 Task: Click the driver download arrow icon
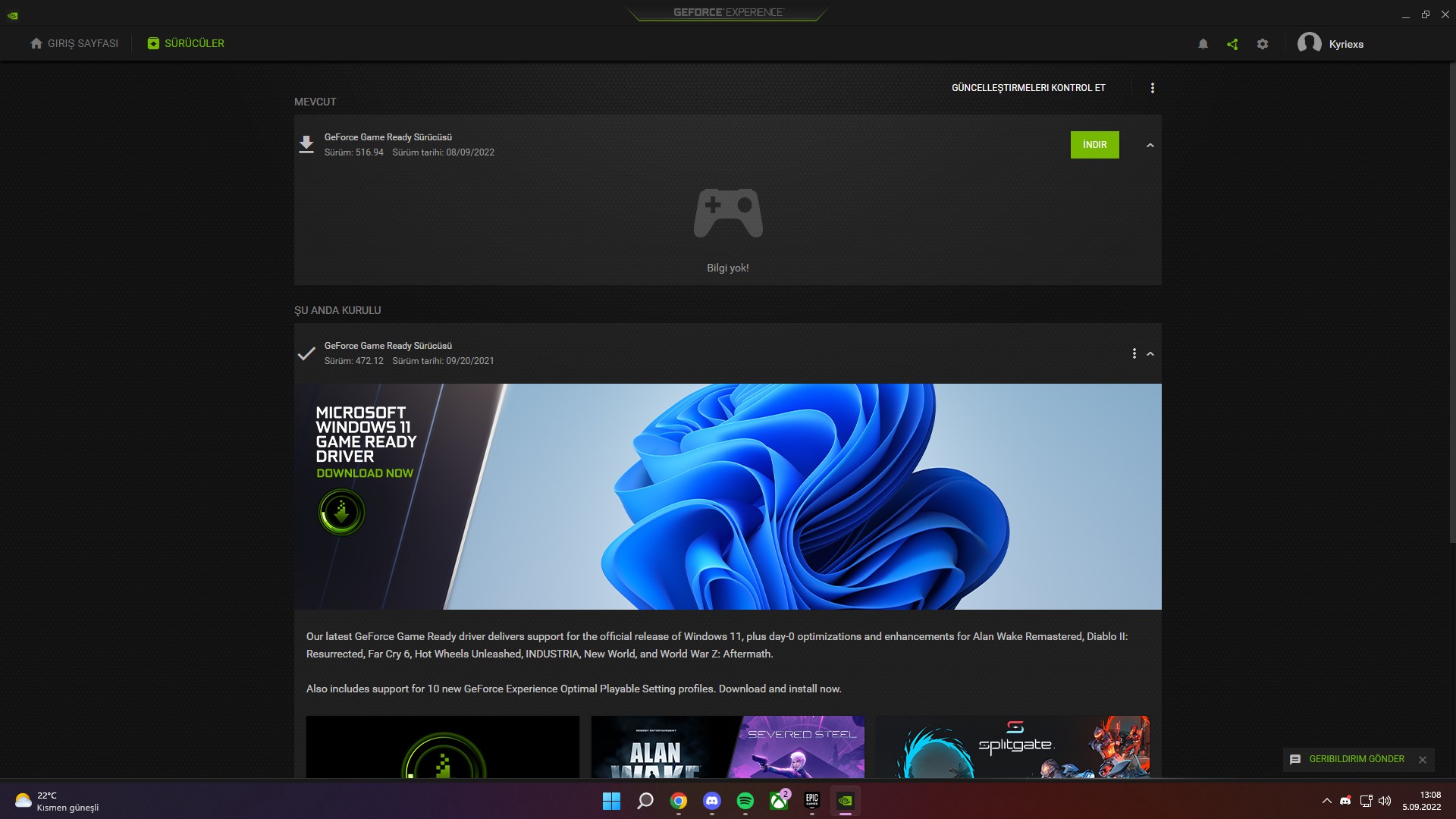click(x=306, y=144)
